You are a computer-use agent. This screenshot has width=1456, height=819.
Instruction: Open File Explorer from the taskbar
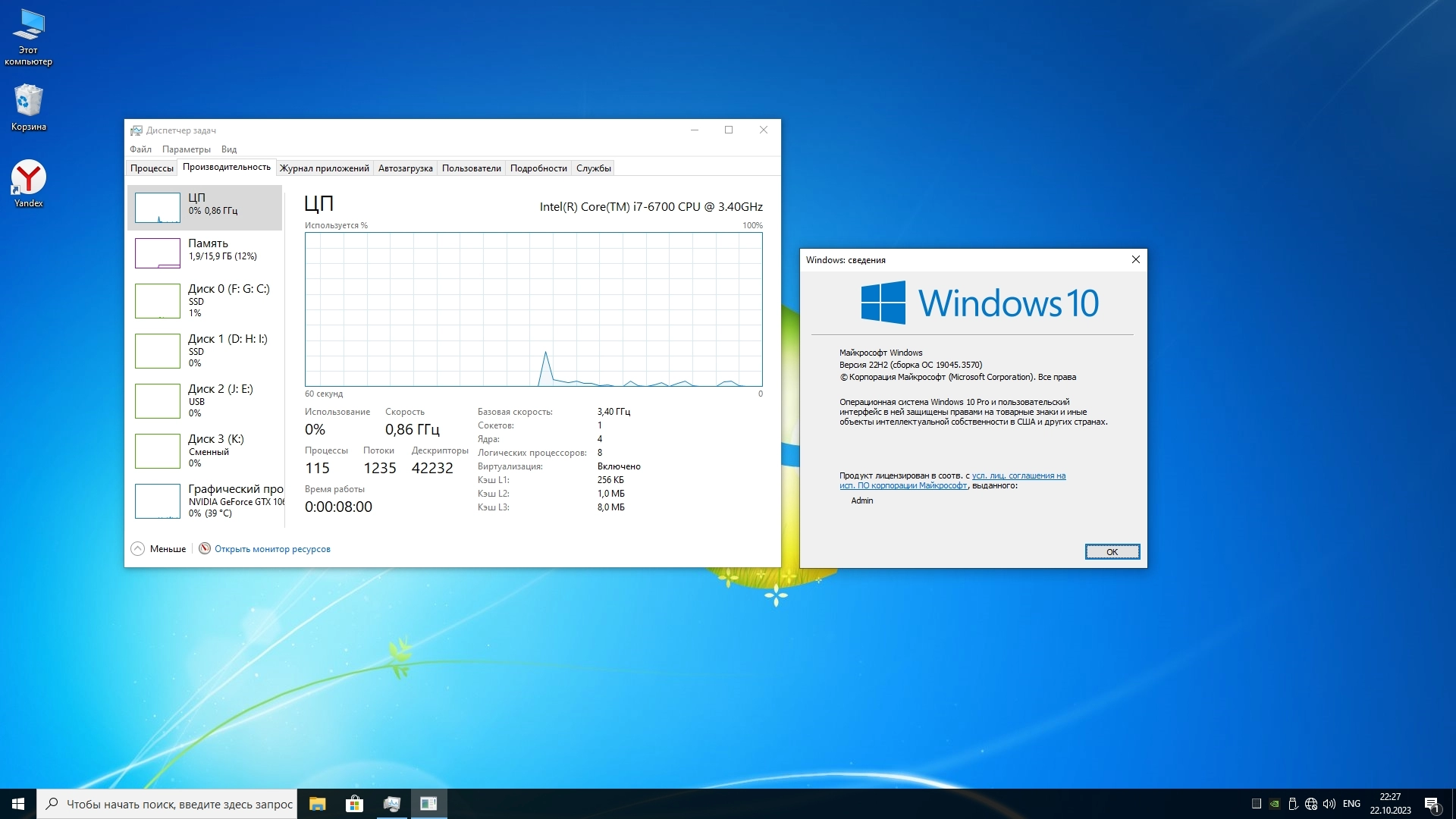[317, 804]
